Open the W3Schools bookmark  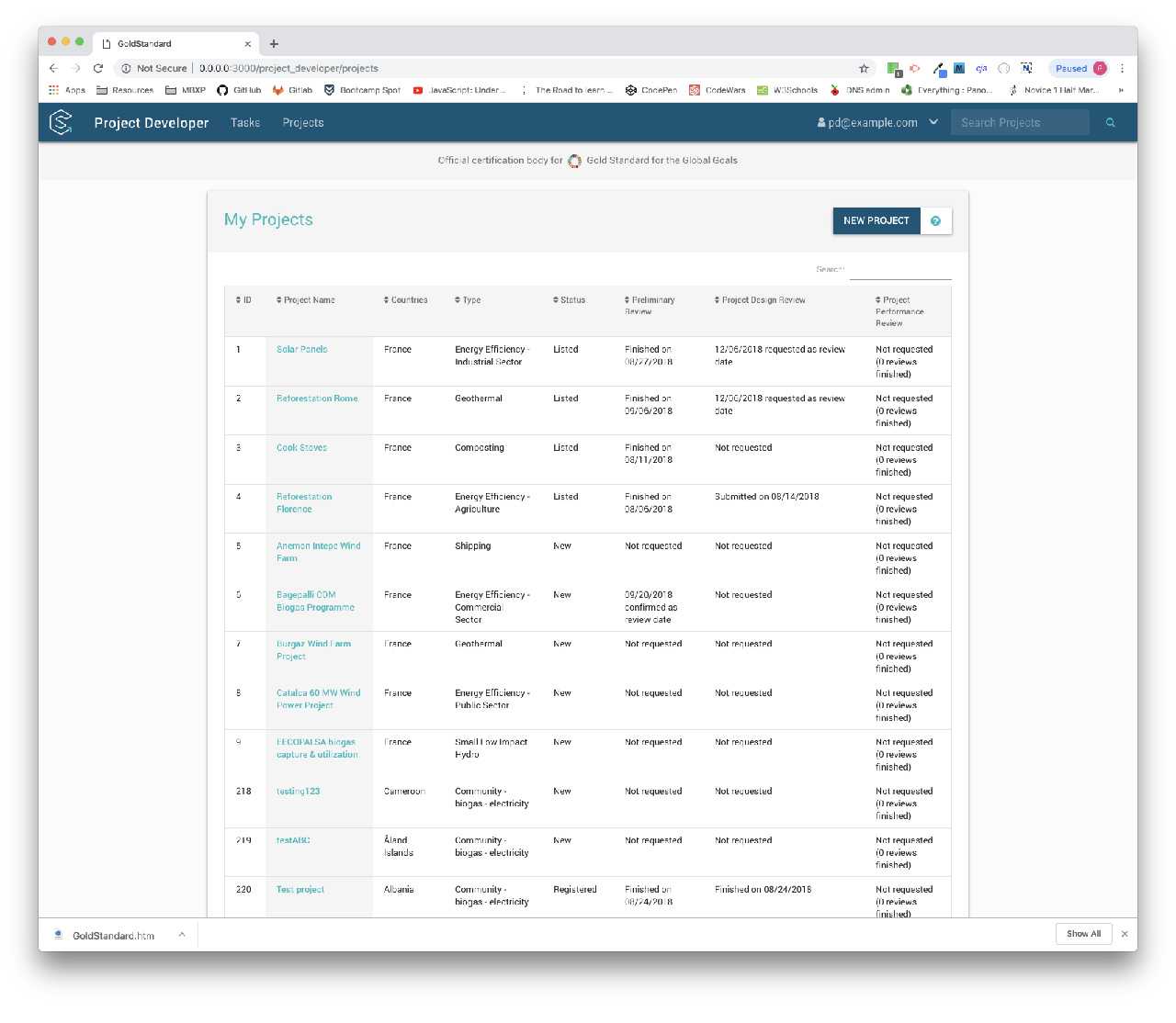point(787,90)
